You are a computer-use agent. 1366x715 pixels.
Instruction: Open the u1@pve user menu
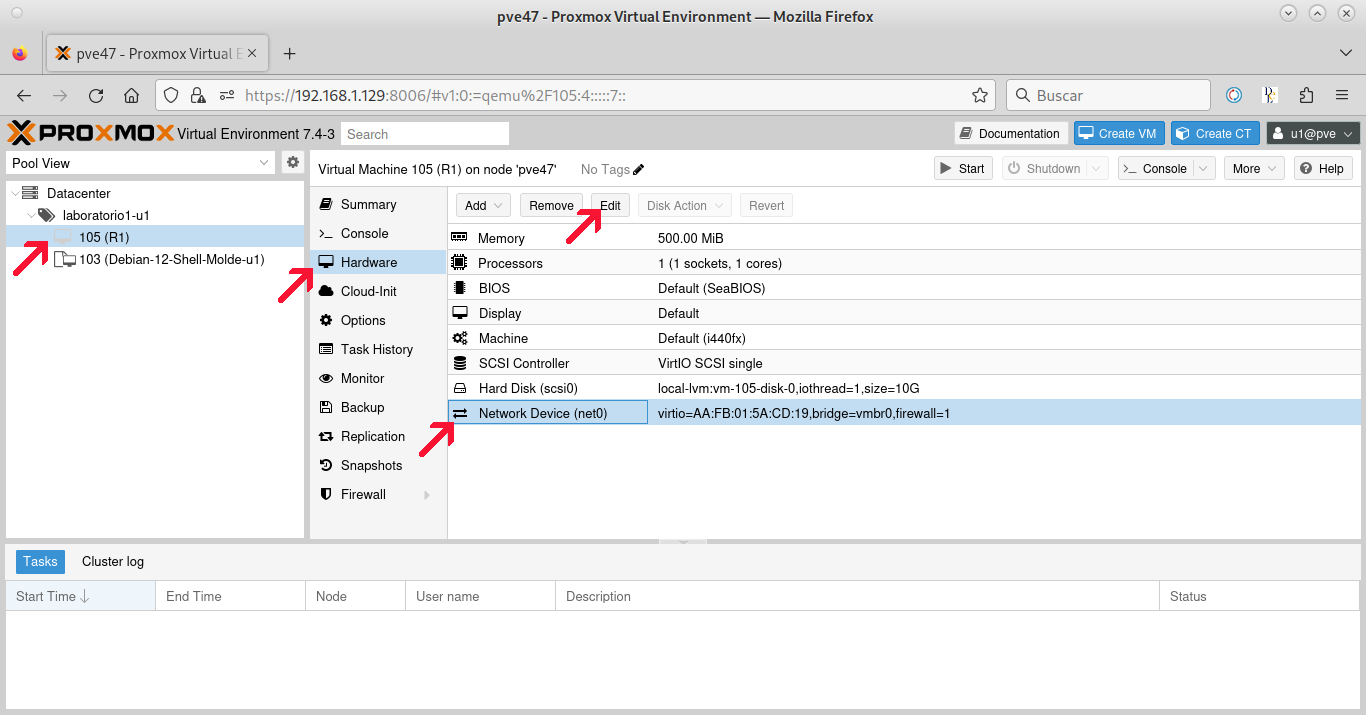point(1313,133)
